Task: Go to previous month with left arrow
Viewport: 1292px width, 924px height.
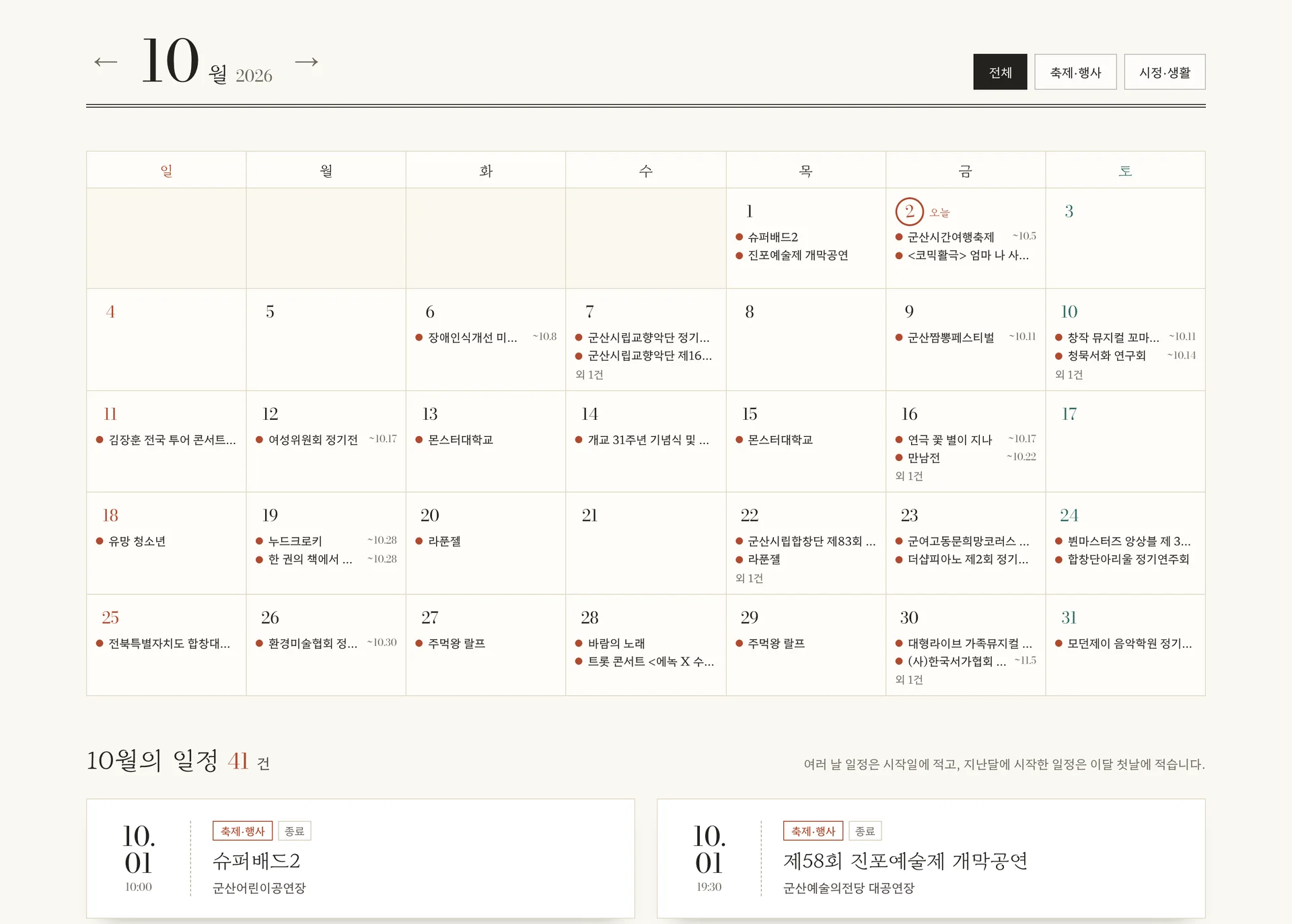Action: click(x=106, y=63)
